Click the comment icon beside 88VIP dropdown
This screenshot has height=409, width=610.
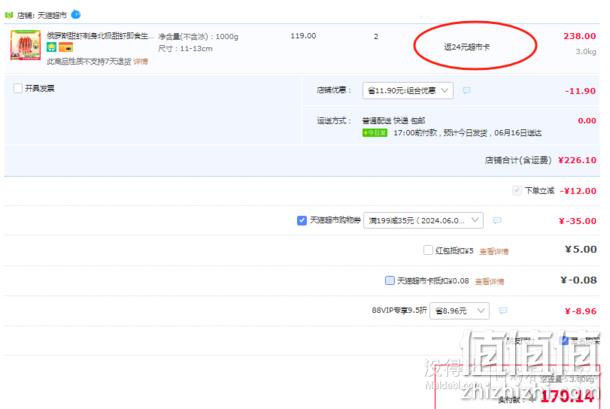[503, 311]
